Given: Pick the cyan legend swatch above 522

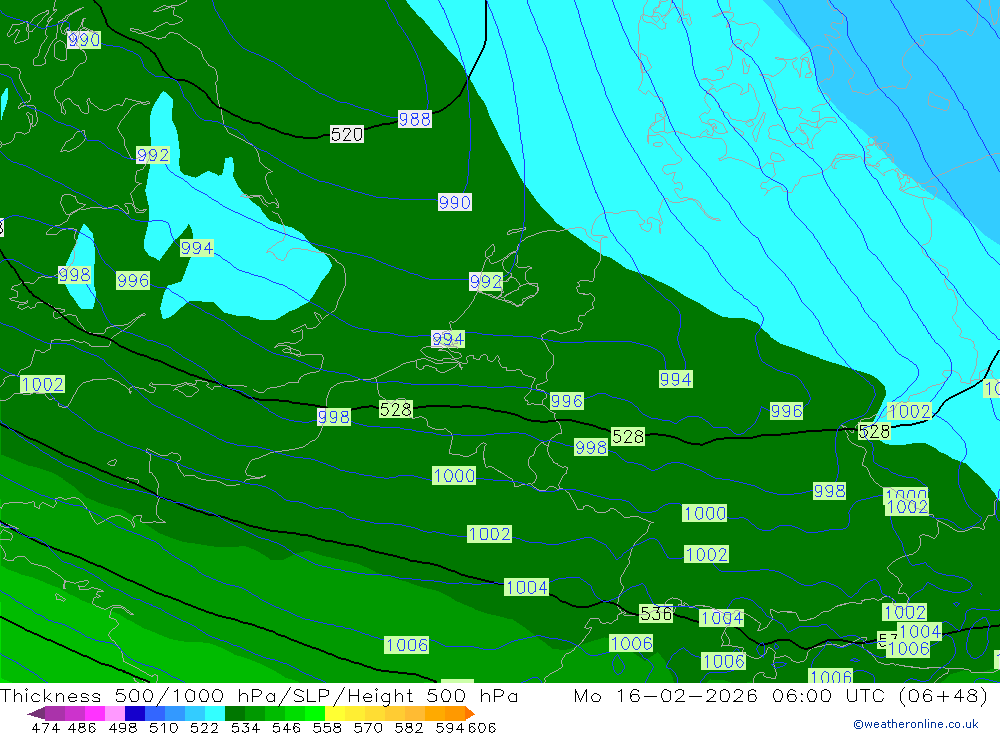Looking at the screenshot, I should [x=215, y=713].
